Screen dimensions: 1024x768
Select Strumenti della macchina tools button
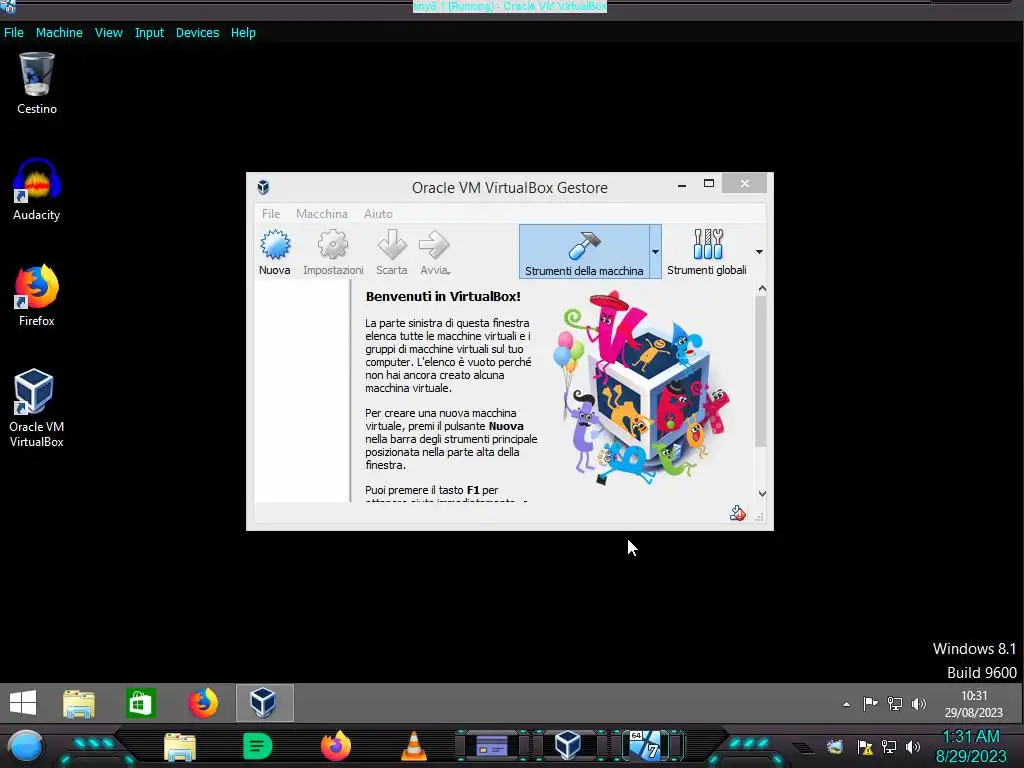[584, 252]
